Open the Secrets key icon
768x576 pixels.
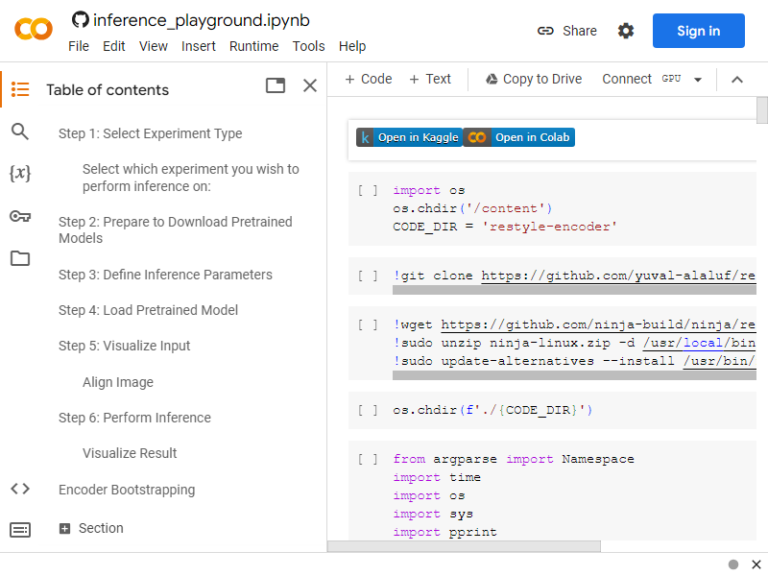point(20,216)
